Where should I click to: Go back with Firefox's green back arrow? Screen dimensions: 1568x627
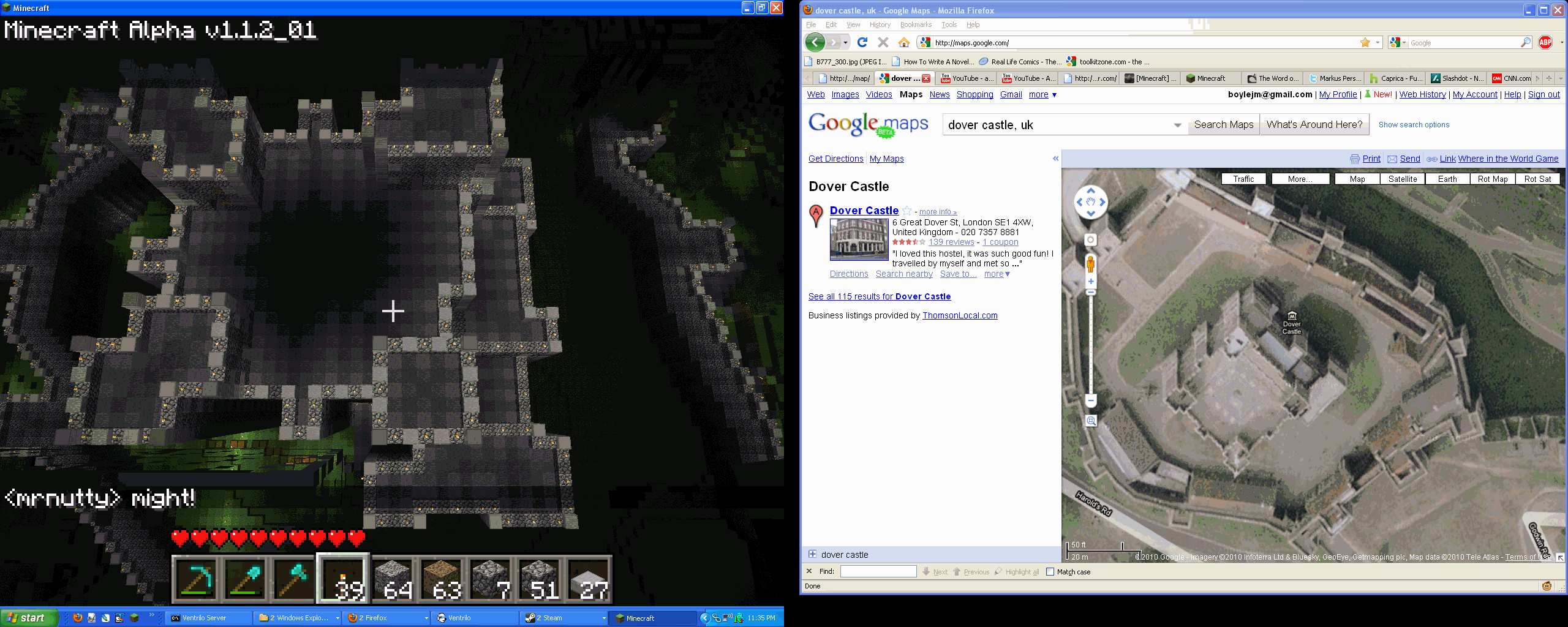click(815, 42)
